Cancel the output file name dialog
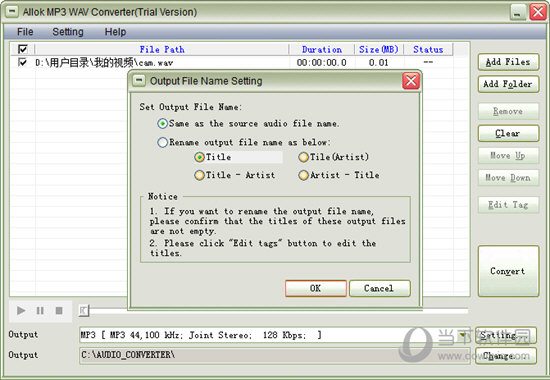Image resolution: width=550 pixels, height=380 pixels. tap(380, 288)
